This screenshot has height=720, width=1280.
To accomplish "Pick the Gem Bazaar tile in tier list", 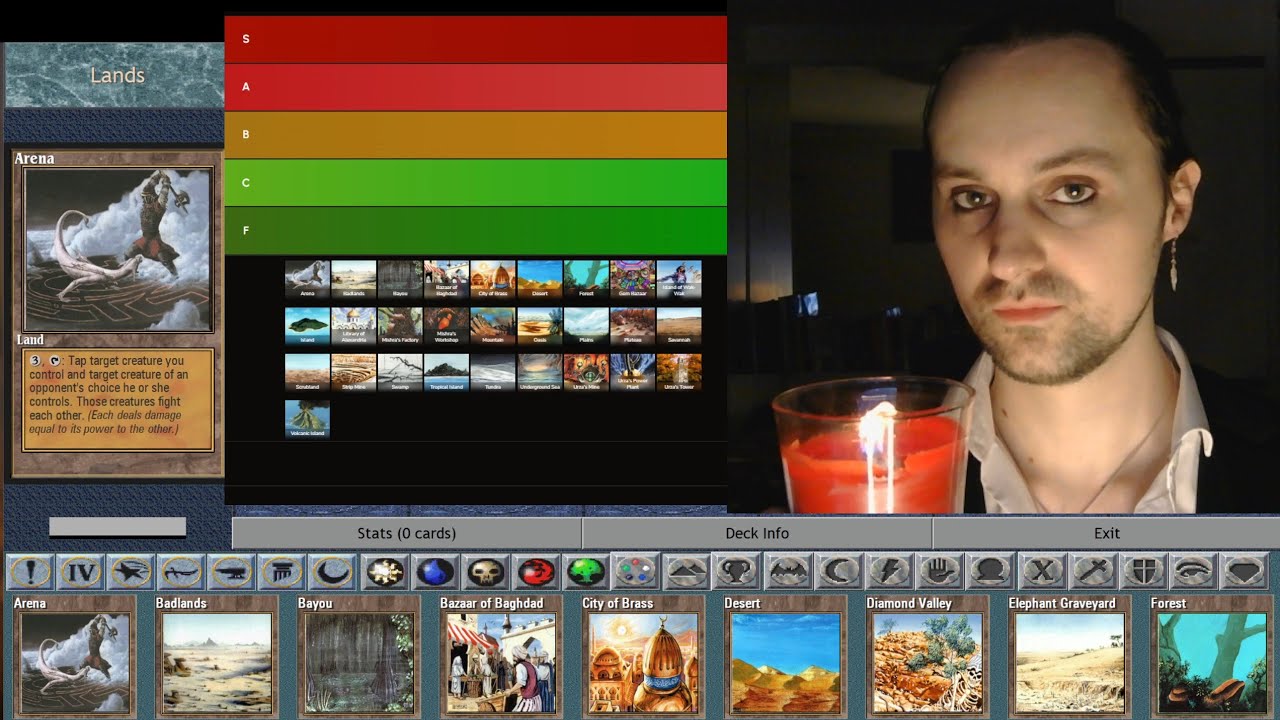I will click(x=632, y=279).
